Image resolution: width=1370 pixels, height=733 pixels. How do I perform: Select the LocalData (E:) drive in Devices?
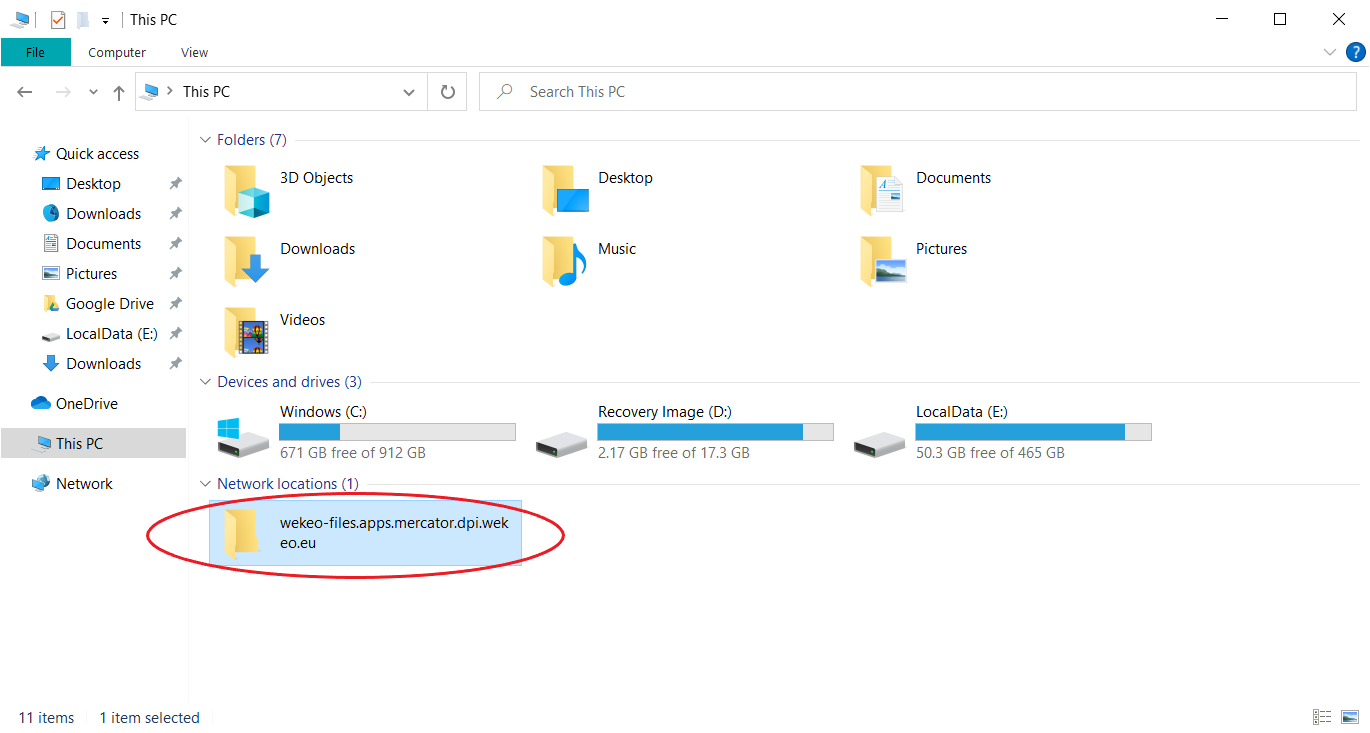[1001, 432]
